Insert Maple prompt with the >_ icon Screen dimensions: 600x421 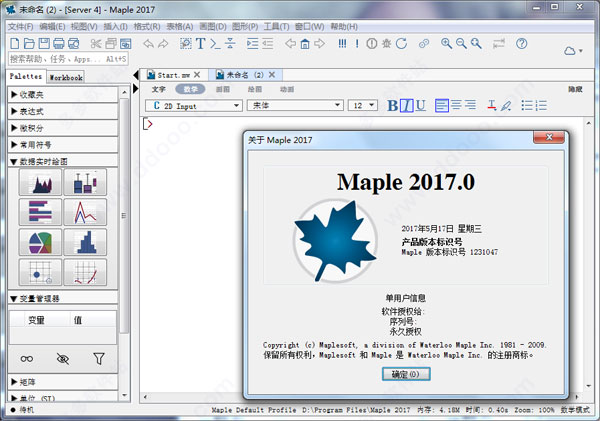[x=215, y=44]
